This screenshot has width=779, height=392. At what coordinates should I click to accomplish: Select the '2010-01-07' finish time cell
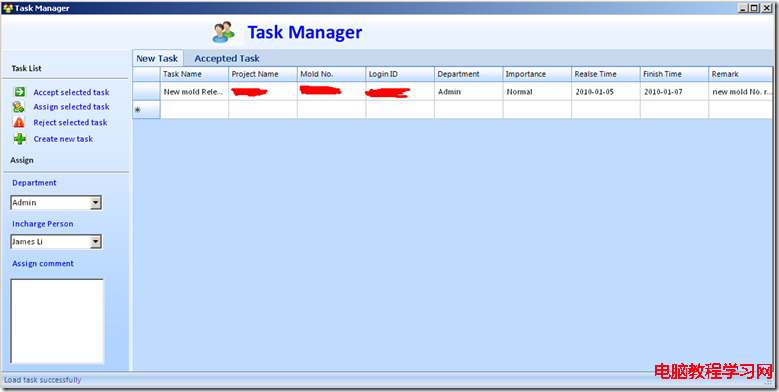click(x=674, y=91)
